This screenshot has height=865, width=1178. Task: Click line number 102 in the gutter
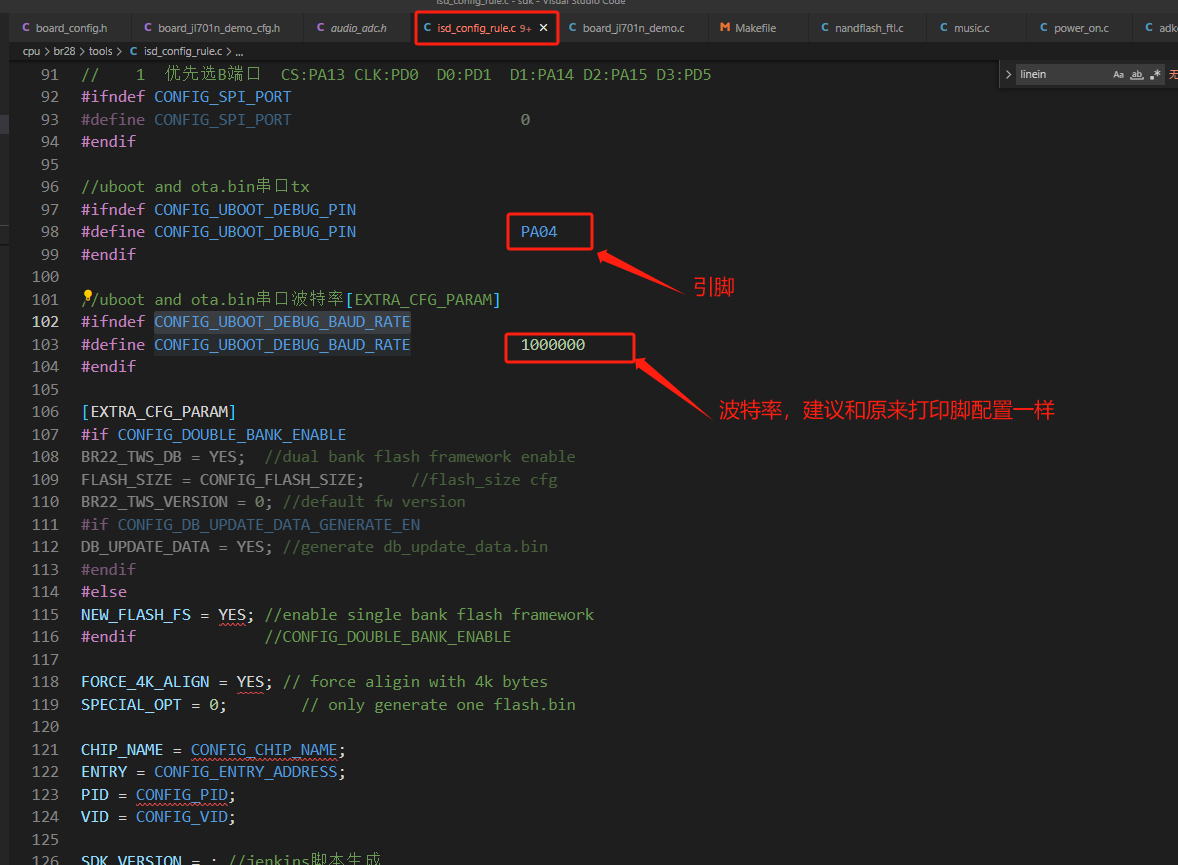[45, 322]
